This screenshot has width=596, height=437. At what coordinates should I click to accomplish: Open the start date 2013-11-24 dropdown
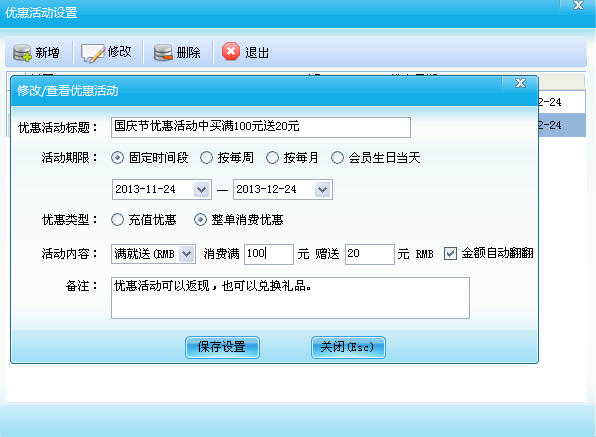tap(201, 189)
